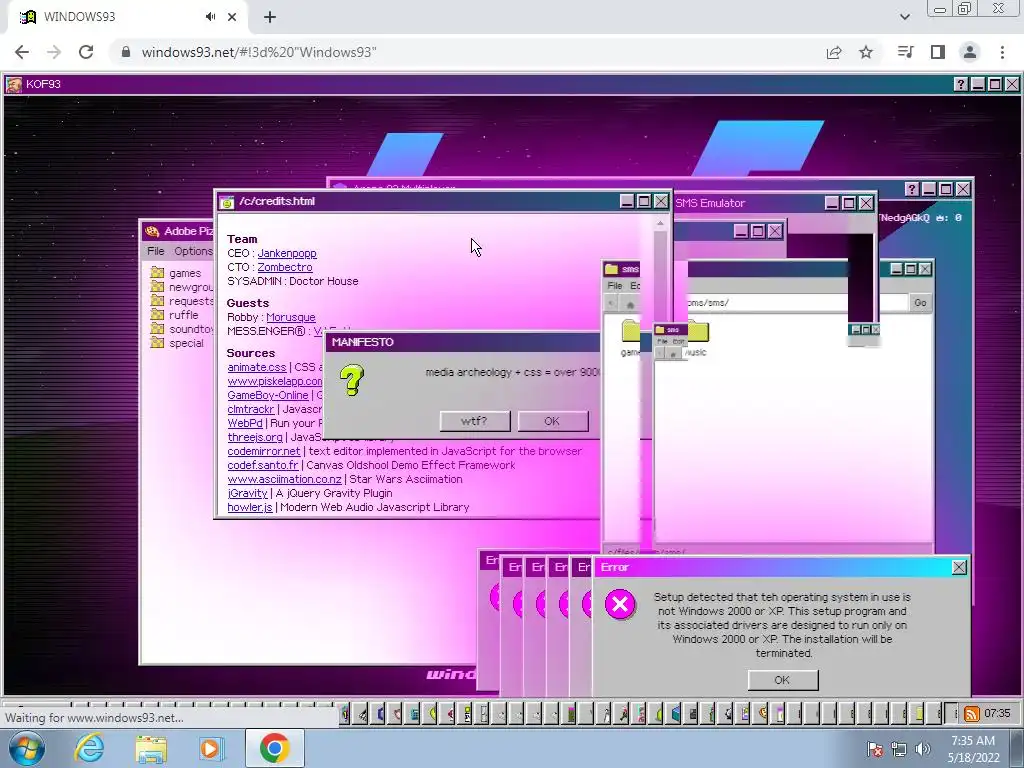This screenshot has height=768, width=1024.
Task: Open File menu in Adobe Piz window
Action: tap(155, 251)
